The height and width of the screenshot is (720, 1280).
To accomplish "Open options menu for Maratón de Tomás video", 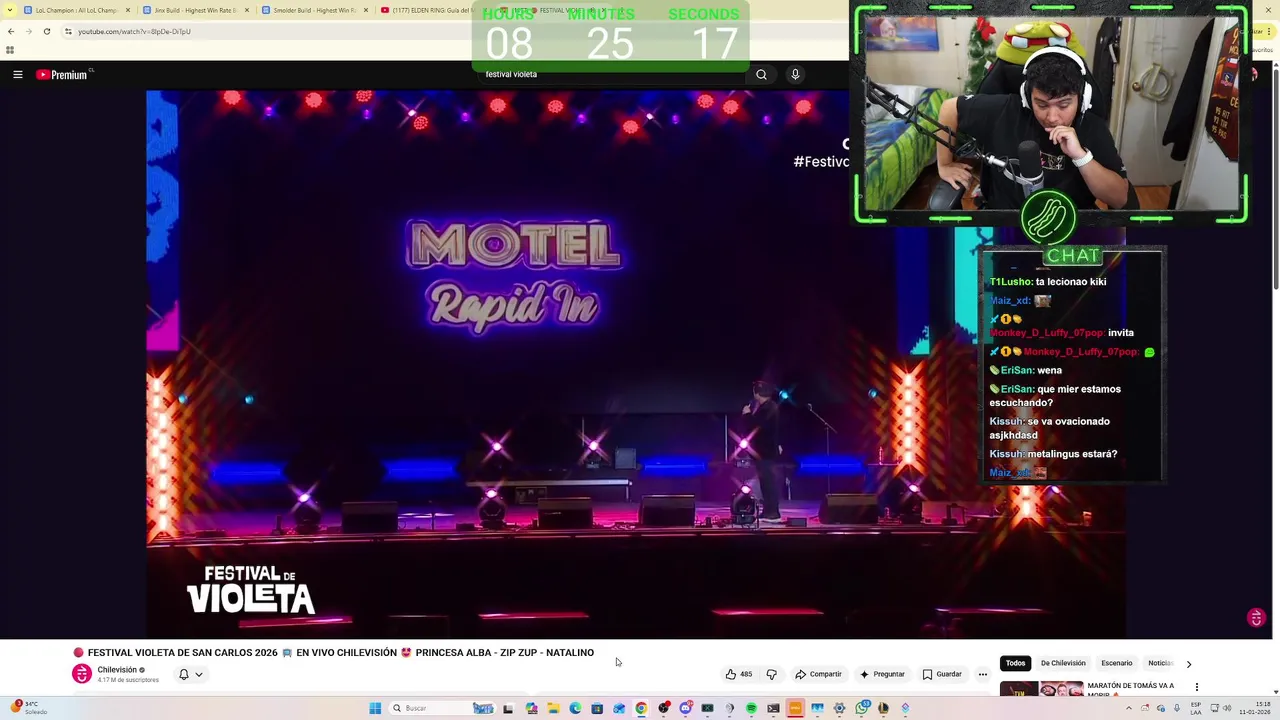I will coord(1197,687).
